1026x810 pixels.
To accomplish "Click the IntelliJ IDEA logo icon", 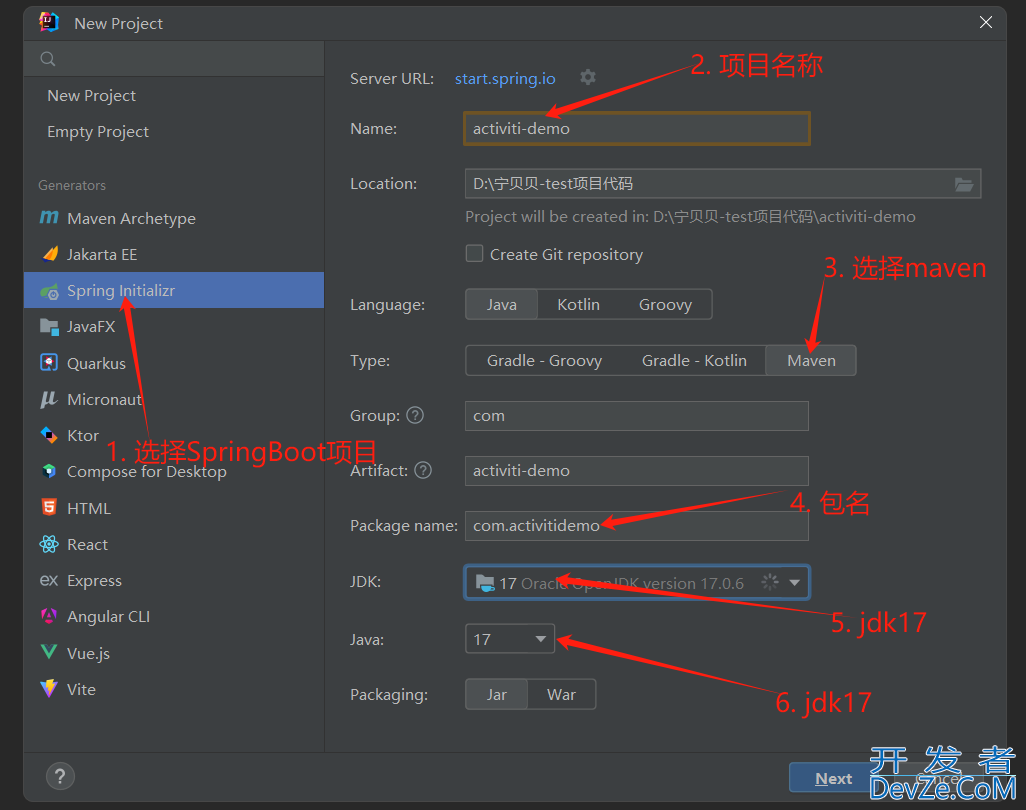I will point(49,22).
